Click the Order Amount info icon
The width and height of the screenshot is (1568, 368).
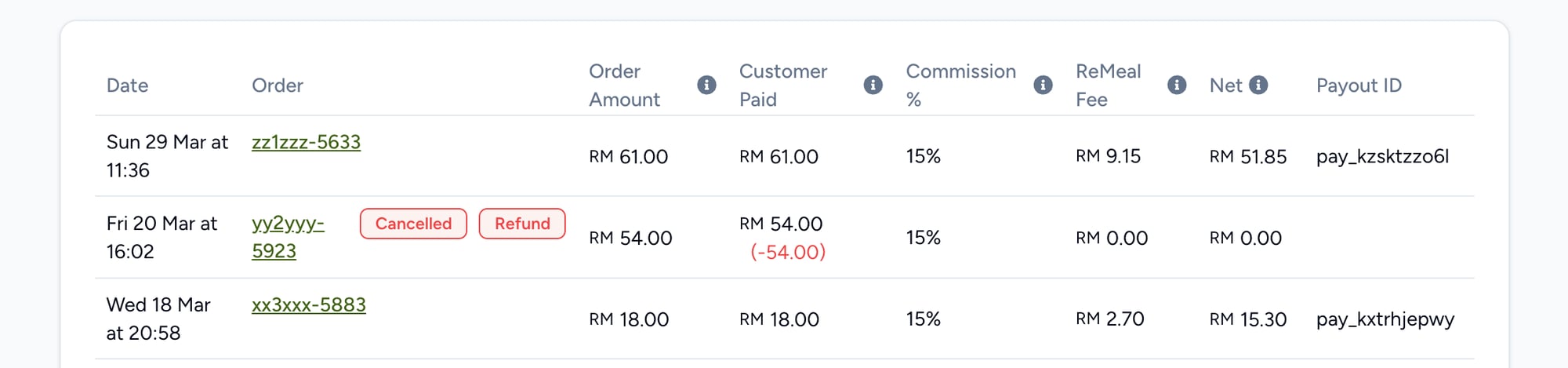pos(706,85)
